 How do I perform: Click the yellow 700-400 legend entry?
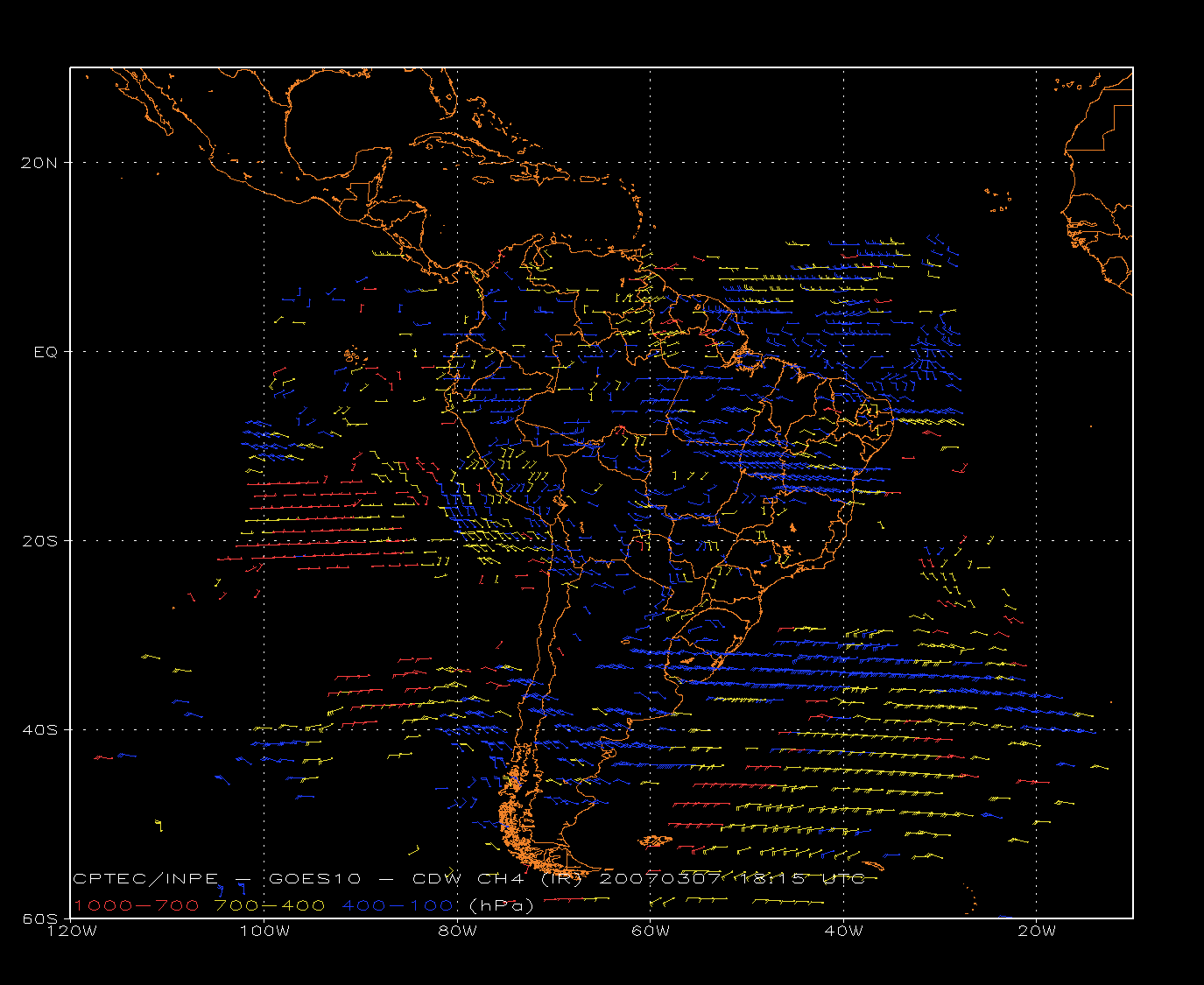(271, 905)
